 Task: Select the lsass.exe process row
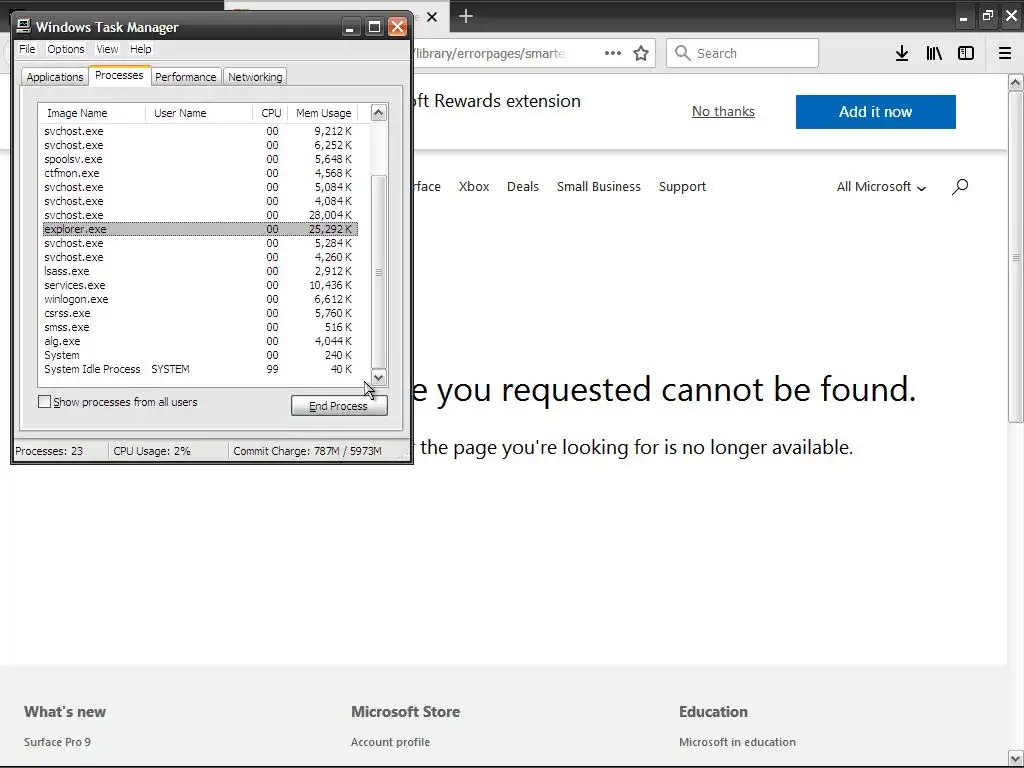tap(200, 271)
